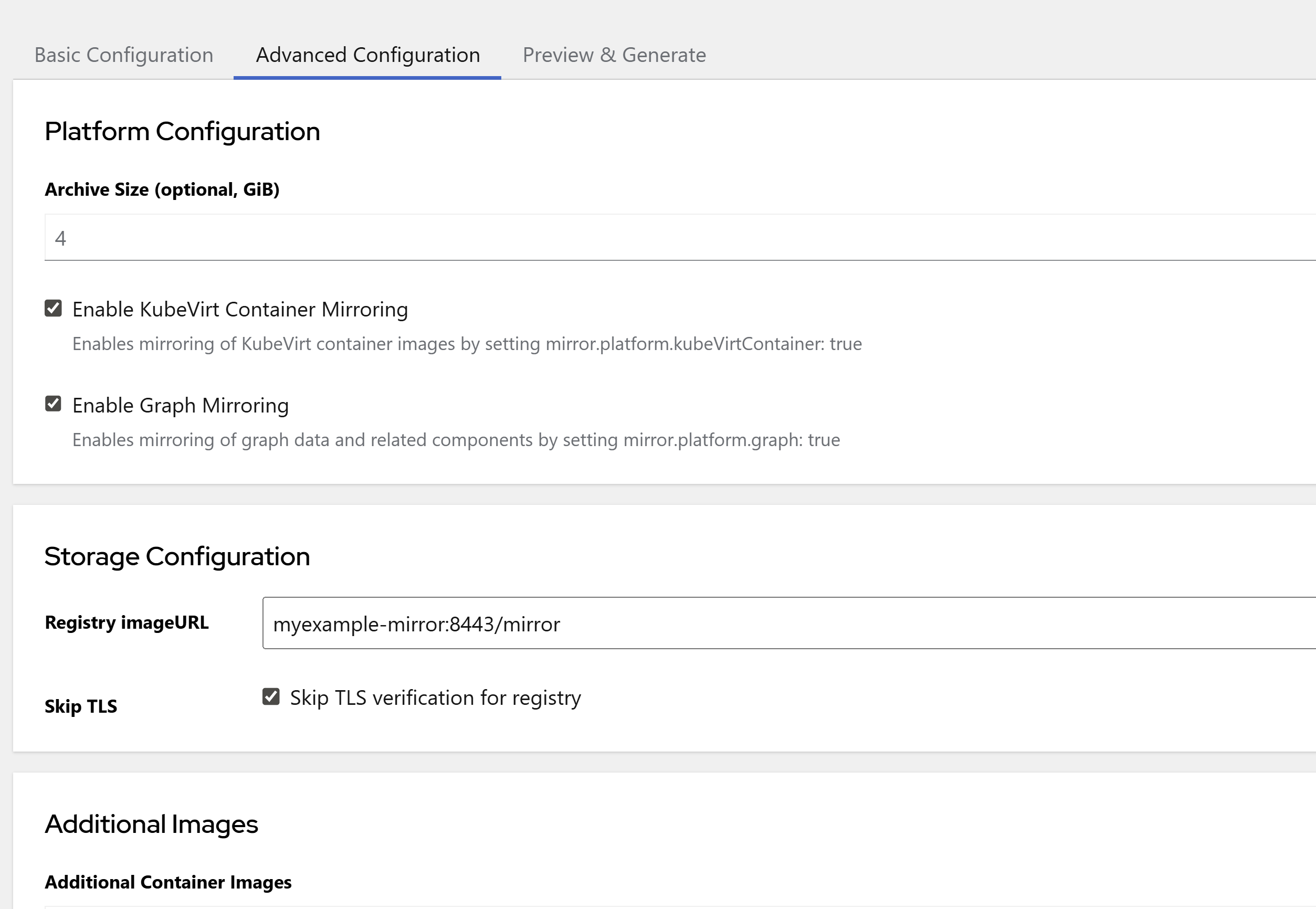Click the Skip TLS row label

click(x=80, y=706)
